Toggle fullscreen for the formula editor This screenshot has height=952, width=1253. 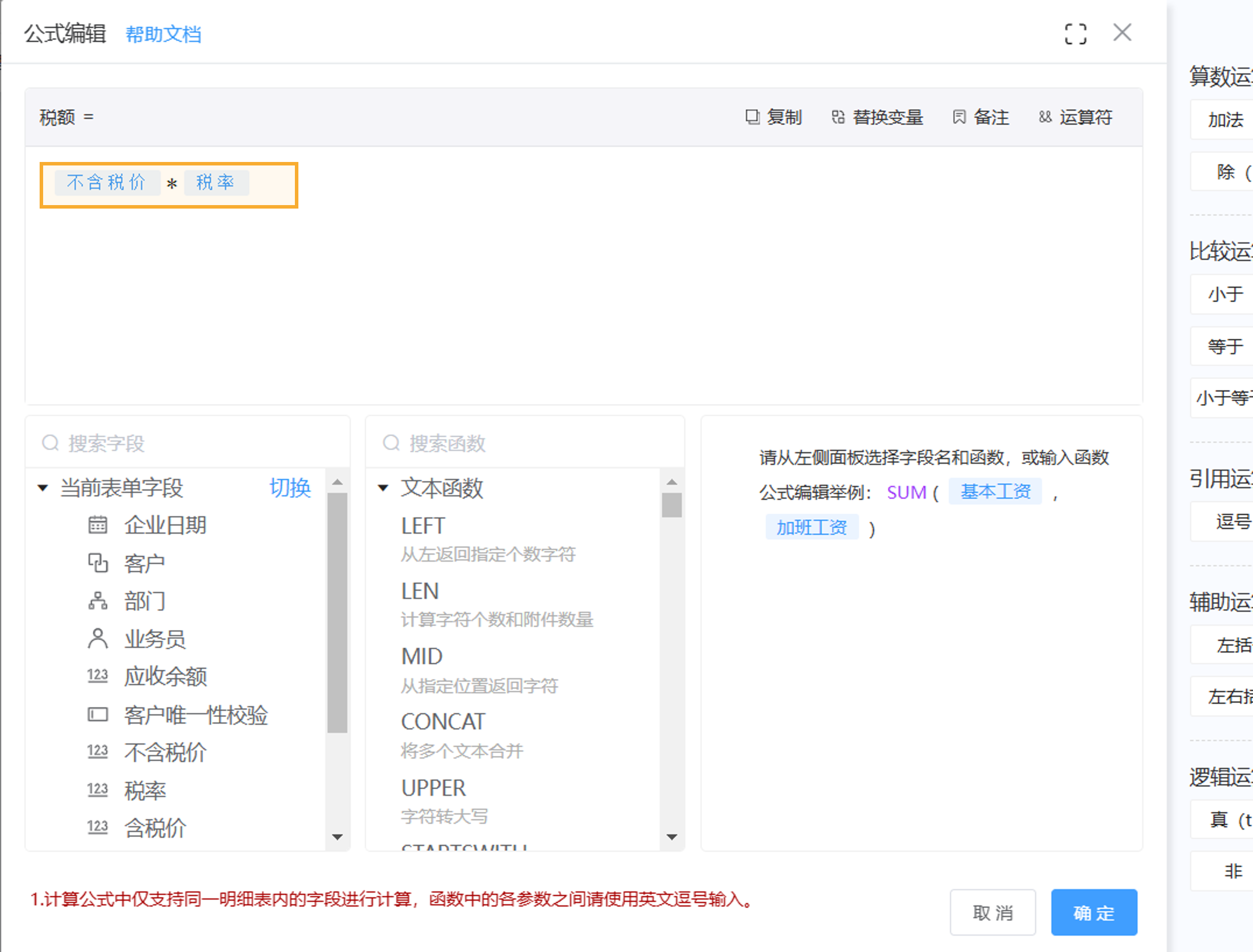point(1075,34)
